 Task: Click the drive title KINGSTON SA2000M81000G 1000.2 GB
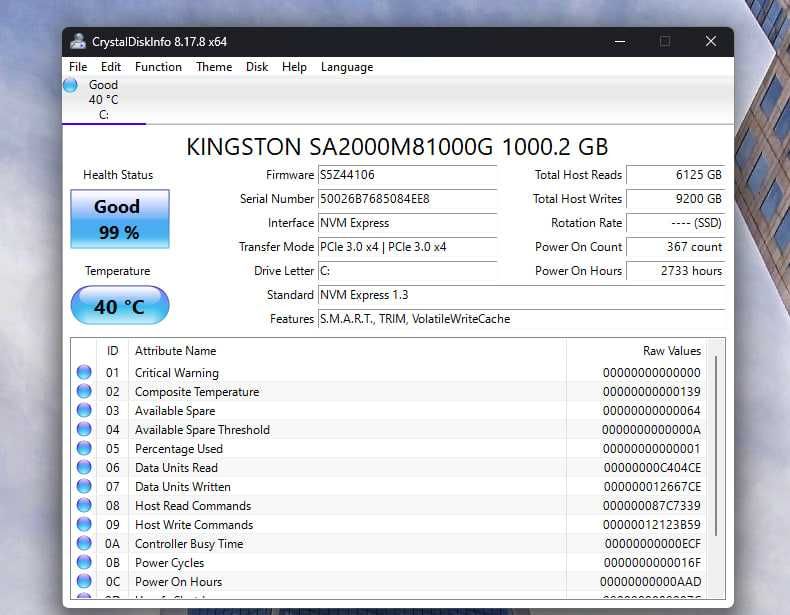[397, 147]
